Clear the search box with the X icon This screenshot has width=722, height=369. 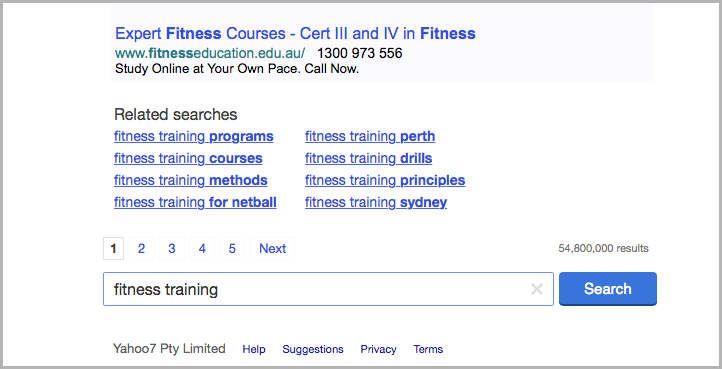tap(536, 289)
